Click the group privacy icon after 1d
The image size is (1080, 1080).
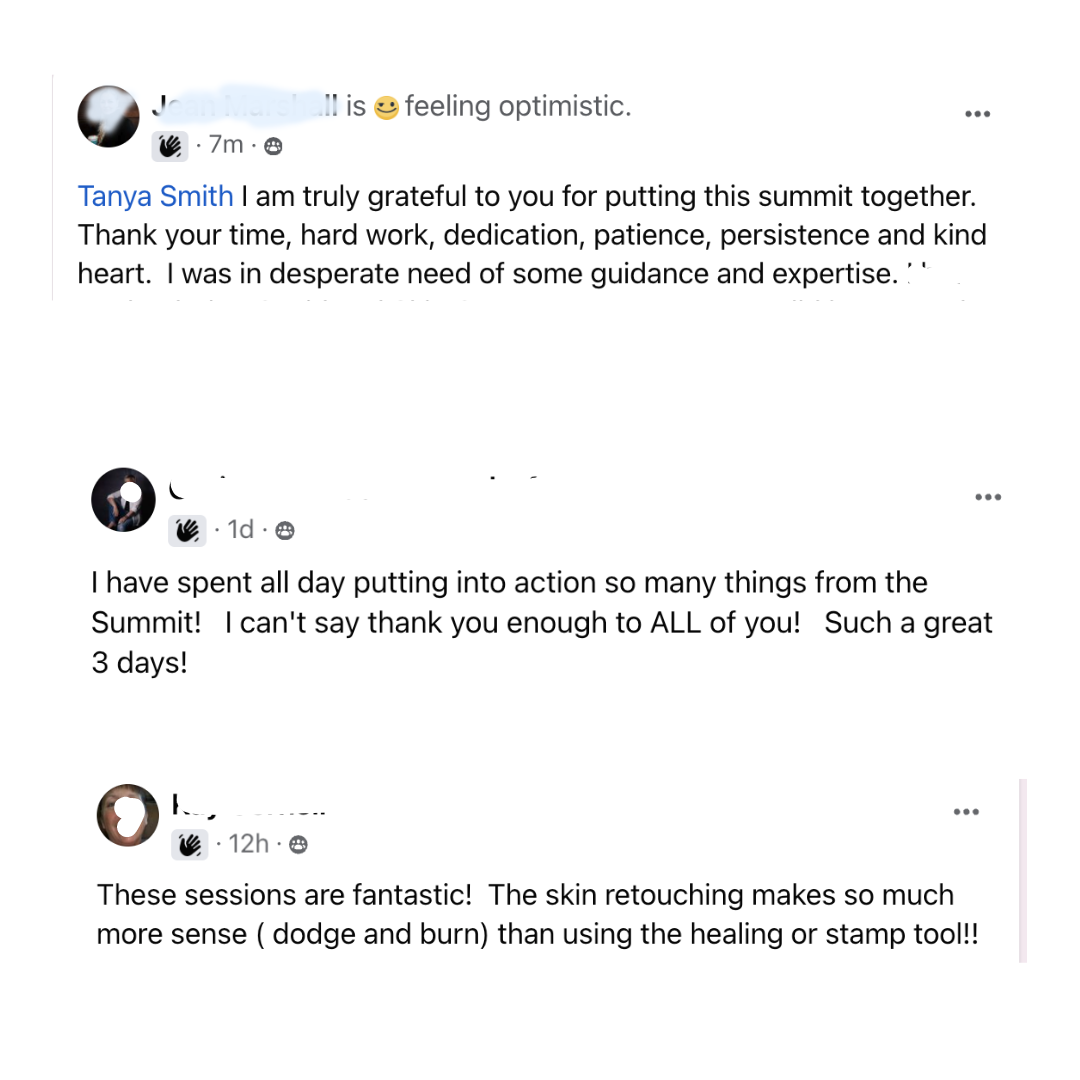pyautogui.click(x=284, y=530)
